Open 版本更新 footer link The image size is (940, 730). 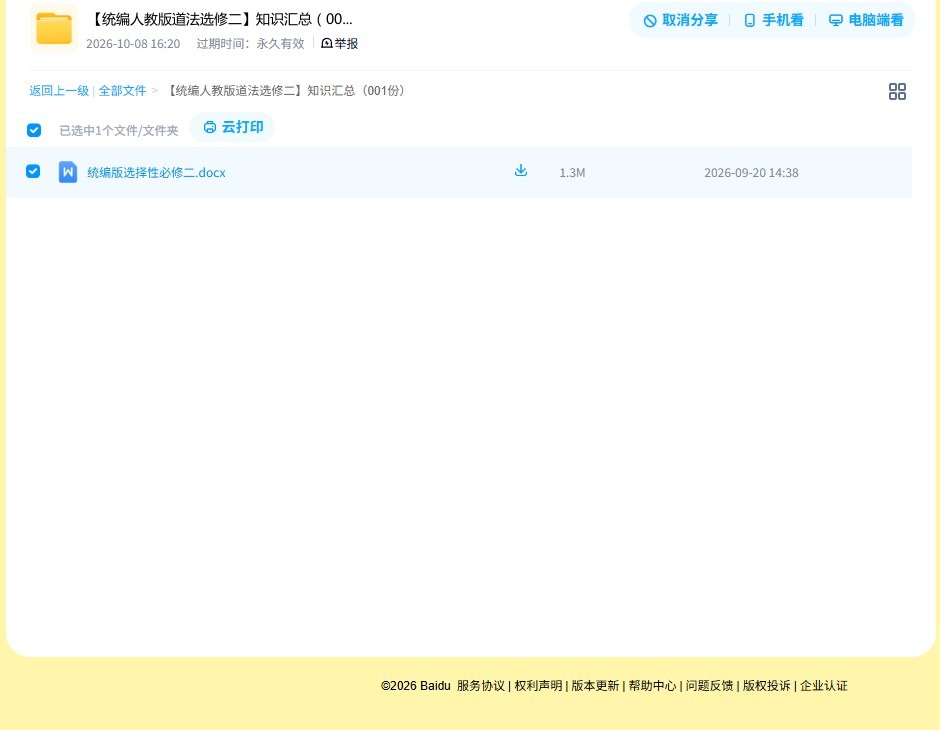click(x=595, y=686)
